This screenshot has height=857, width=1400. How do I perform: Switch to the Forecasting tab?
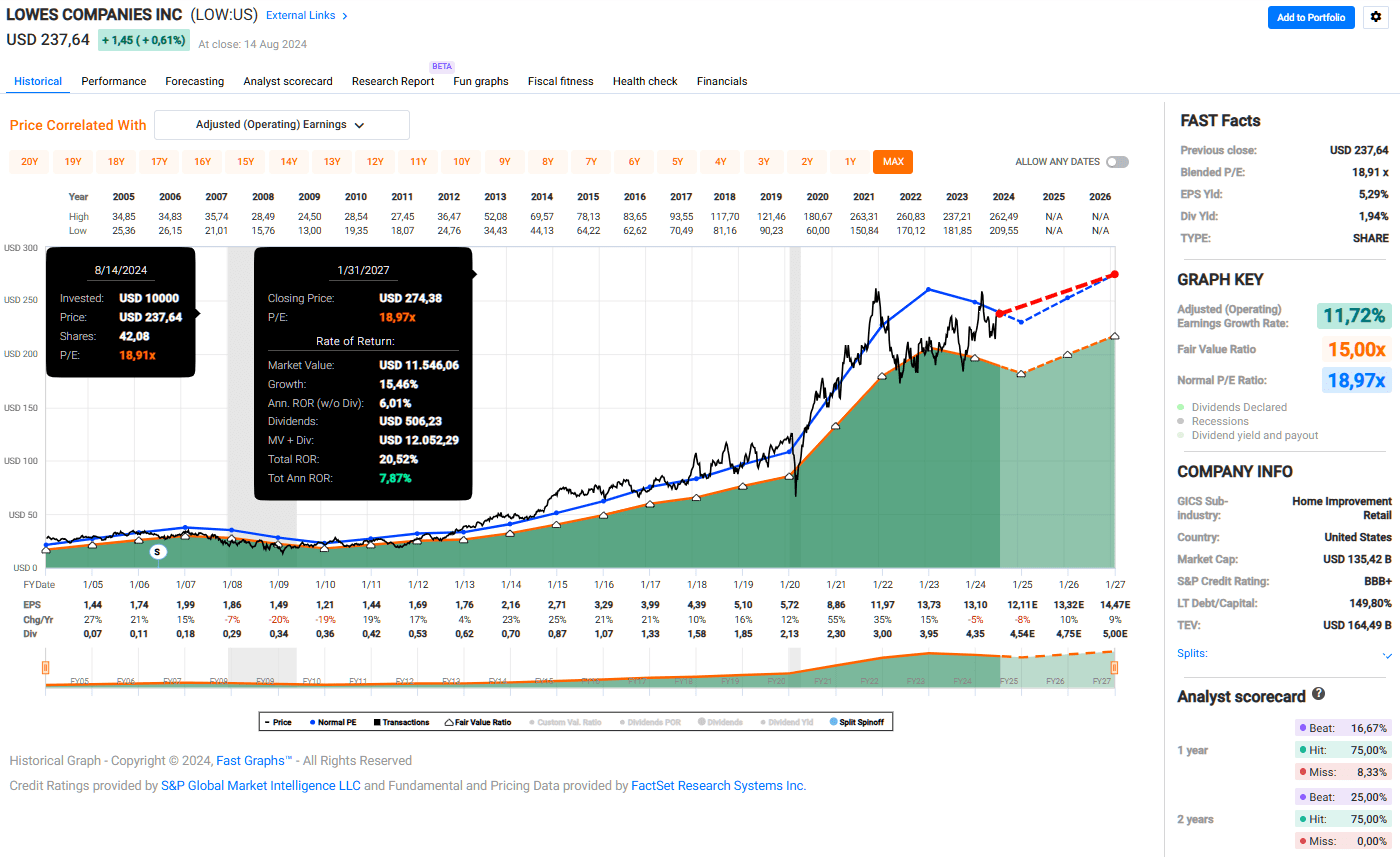tap(194, 81)
